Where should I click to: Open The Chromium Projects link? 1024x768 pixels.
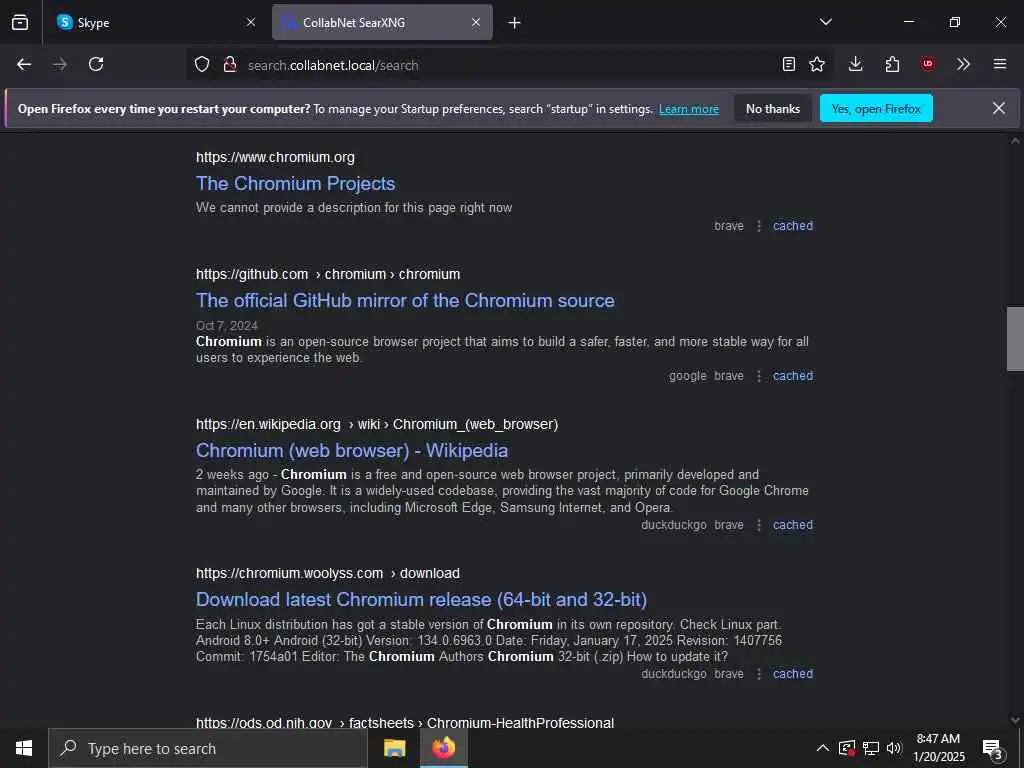295,184
